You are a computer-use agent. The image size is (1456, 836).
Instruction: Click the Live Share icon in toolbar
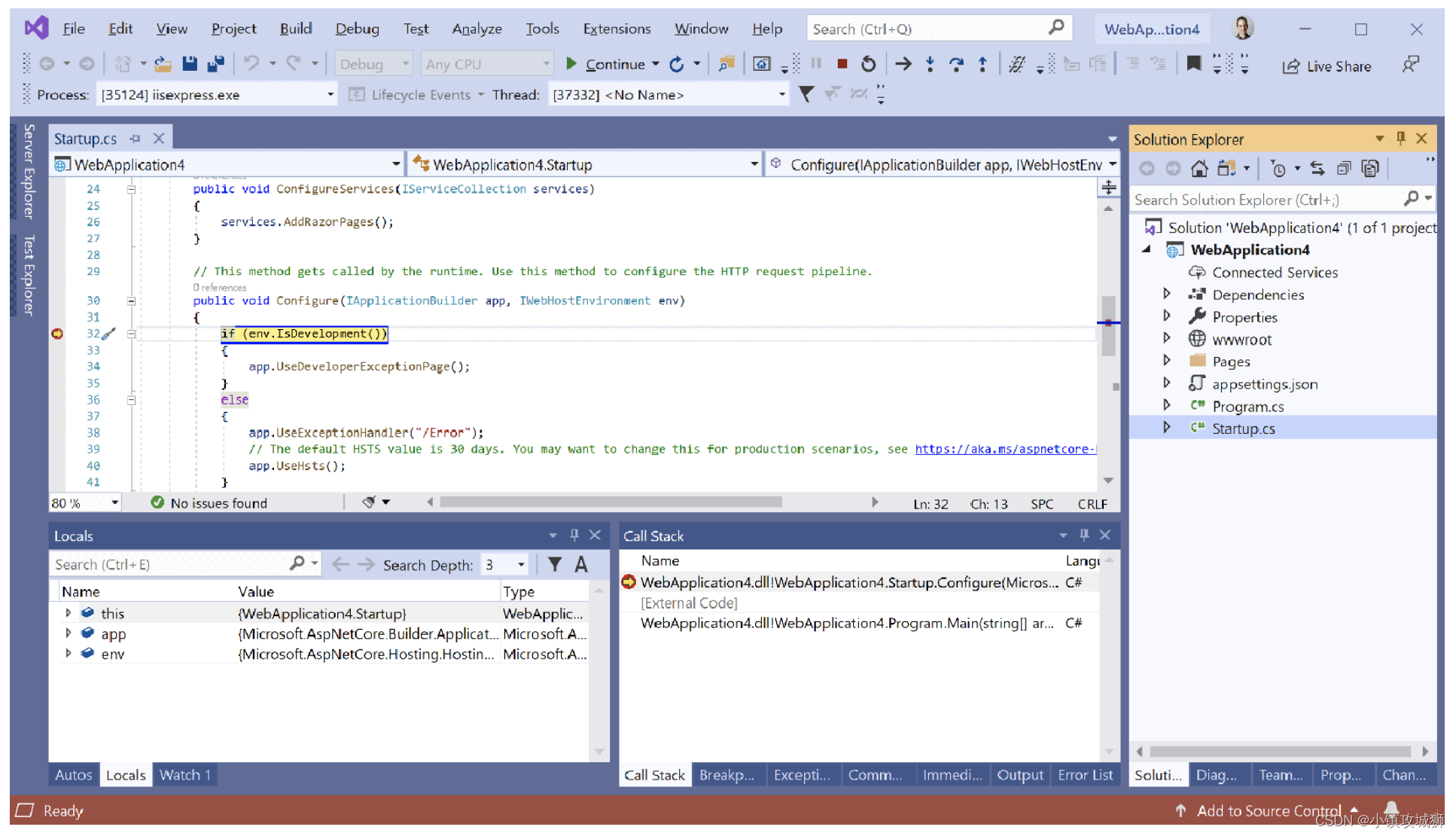(1291, 65)
